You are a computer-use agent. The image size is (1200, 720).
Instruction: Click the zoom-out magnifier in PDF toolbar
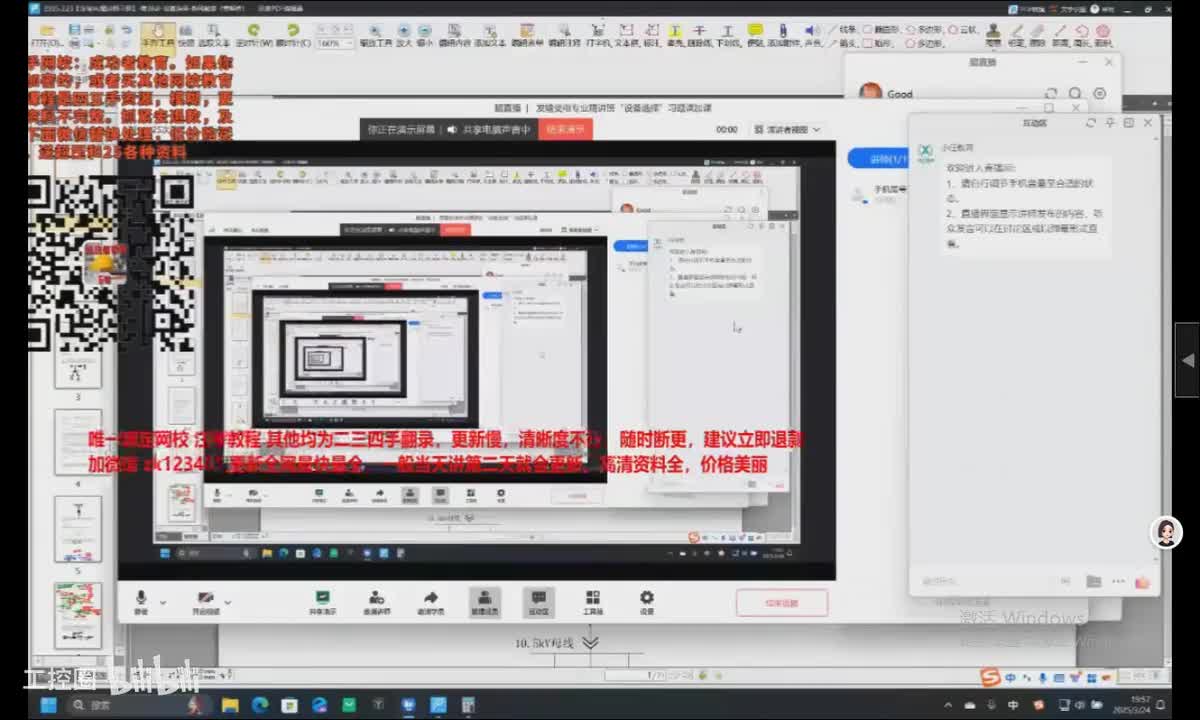pyautogui.click(x=425, y=36)
